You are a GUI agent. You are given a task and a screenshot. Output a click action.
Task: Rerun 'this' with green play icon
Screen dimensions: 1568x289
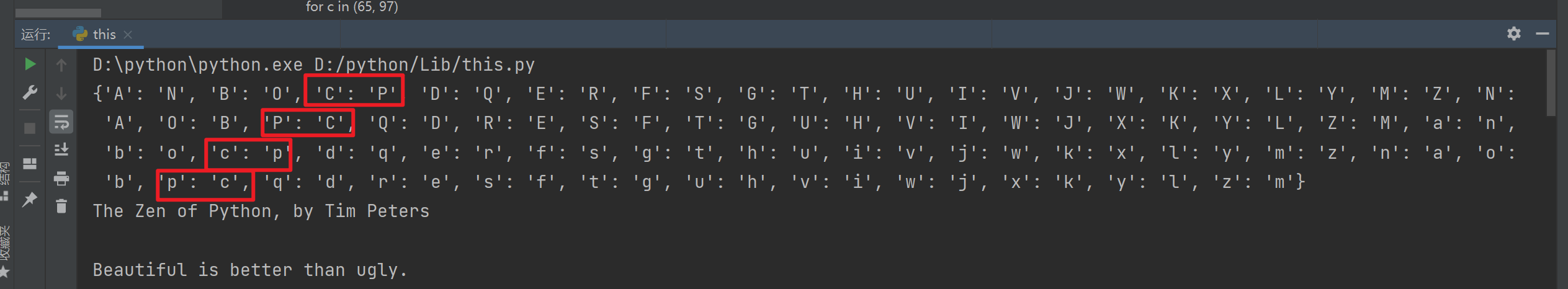pos(30,64)
